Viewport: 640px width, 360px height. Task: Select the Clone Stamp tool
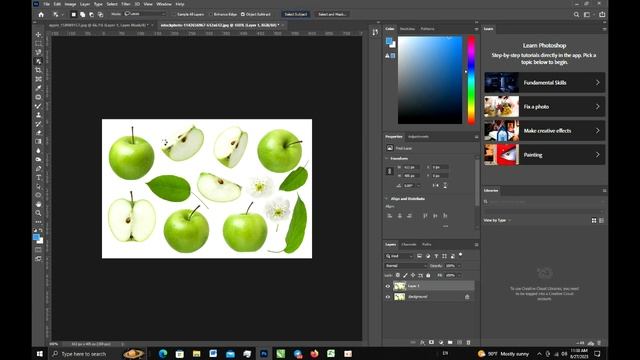[x=38, y=115]
